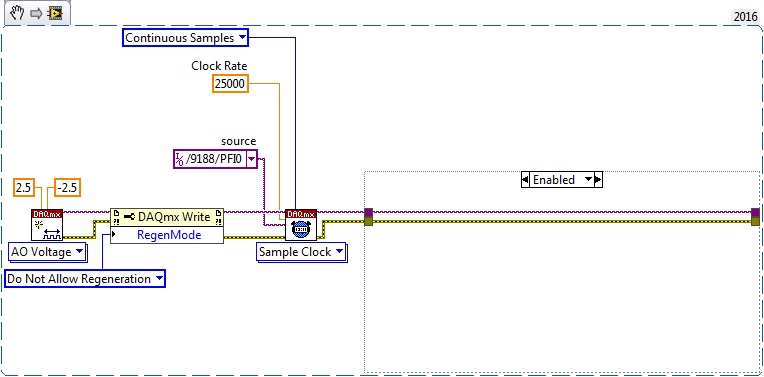The image size is (764, 377).
Task: Go to previous case with left arrow
Action: [525, 180]
